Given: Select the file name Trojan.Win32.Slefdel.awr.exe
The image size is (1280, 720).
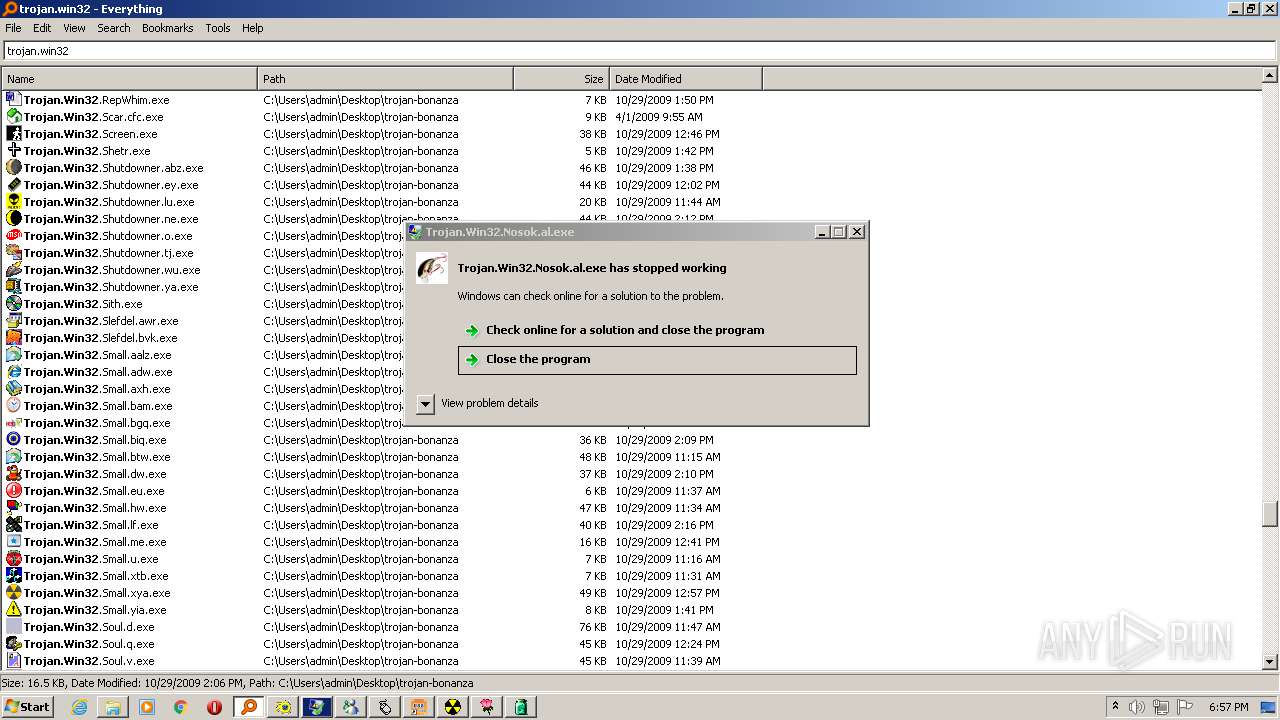Looking at the screenshot, I should click(x=101, y=321).
